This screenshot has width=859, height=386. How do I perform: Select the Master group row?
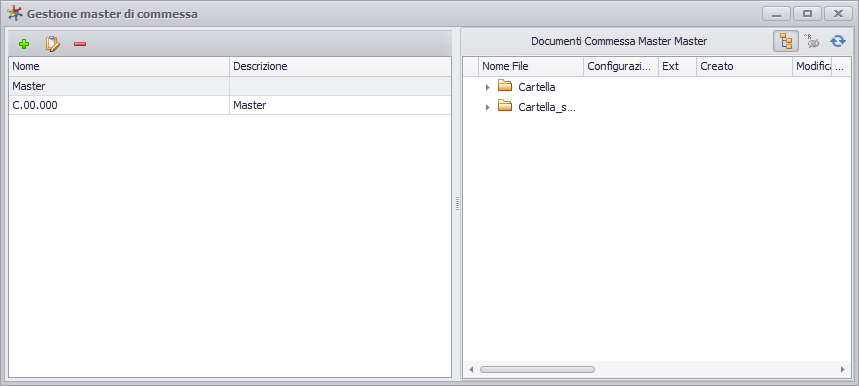point(230,86)
